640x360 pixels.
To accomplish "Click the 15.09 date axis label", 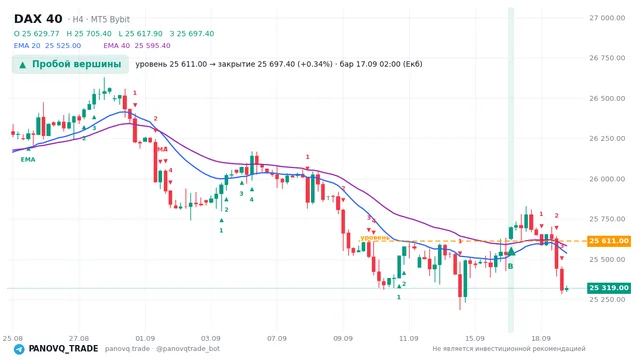I will coord(475,338).
